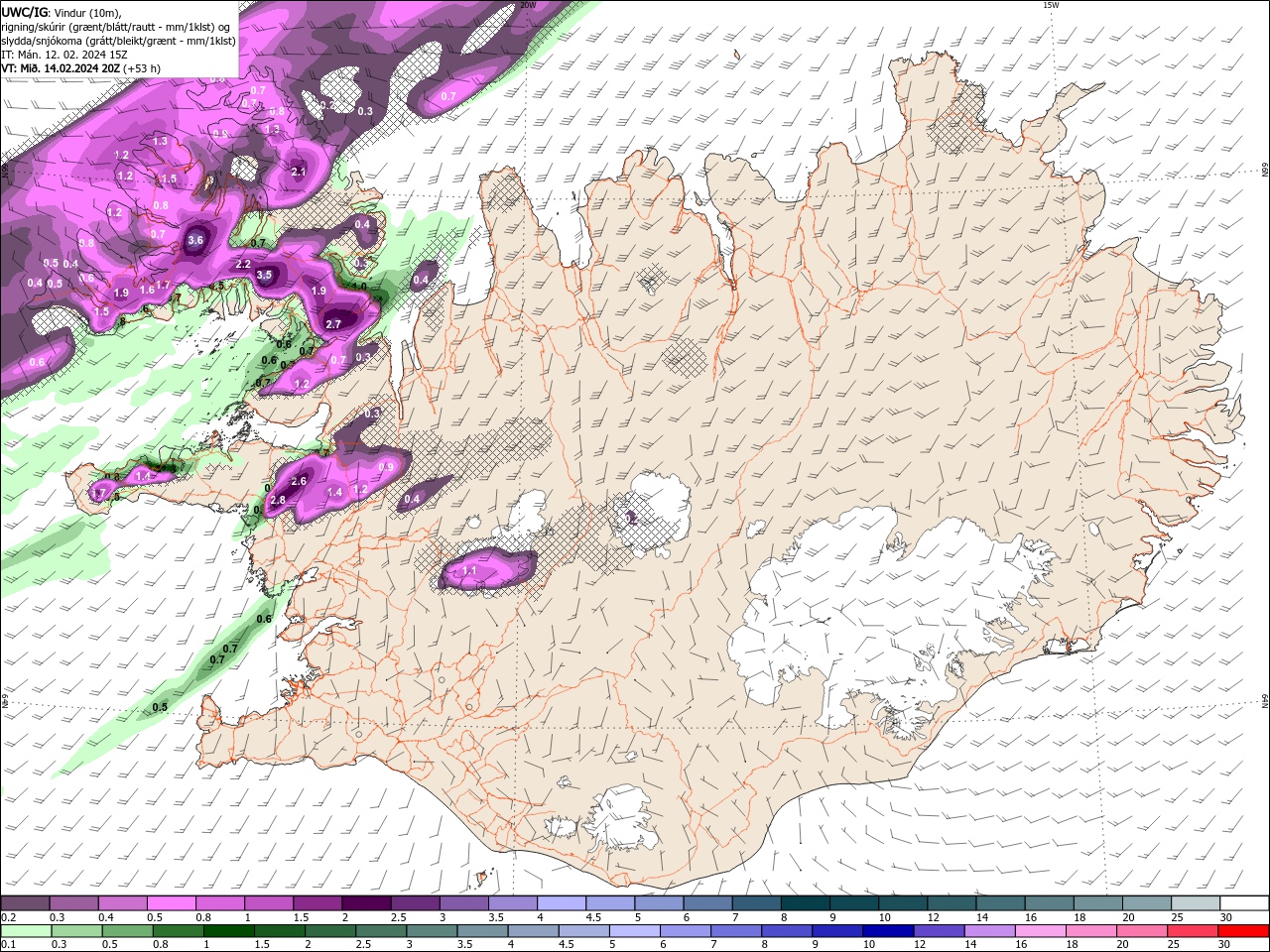
Task: Click the '3.6' precipitation value on the map
Action: (195, 240)
